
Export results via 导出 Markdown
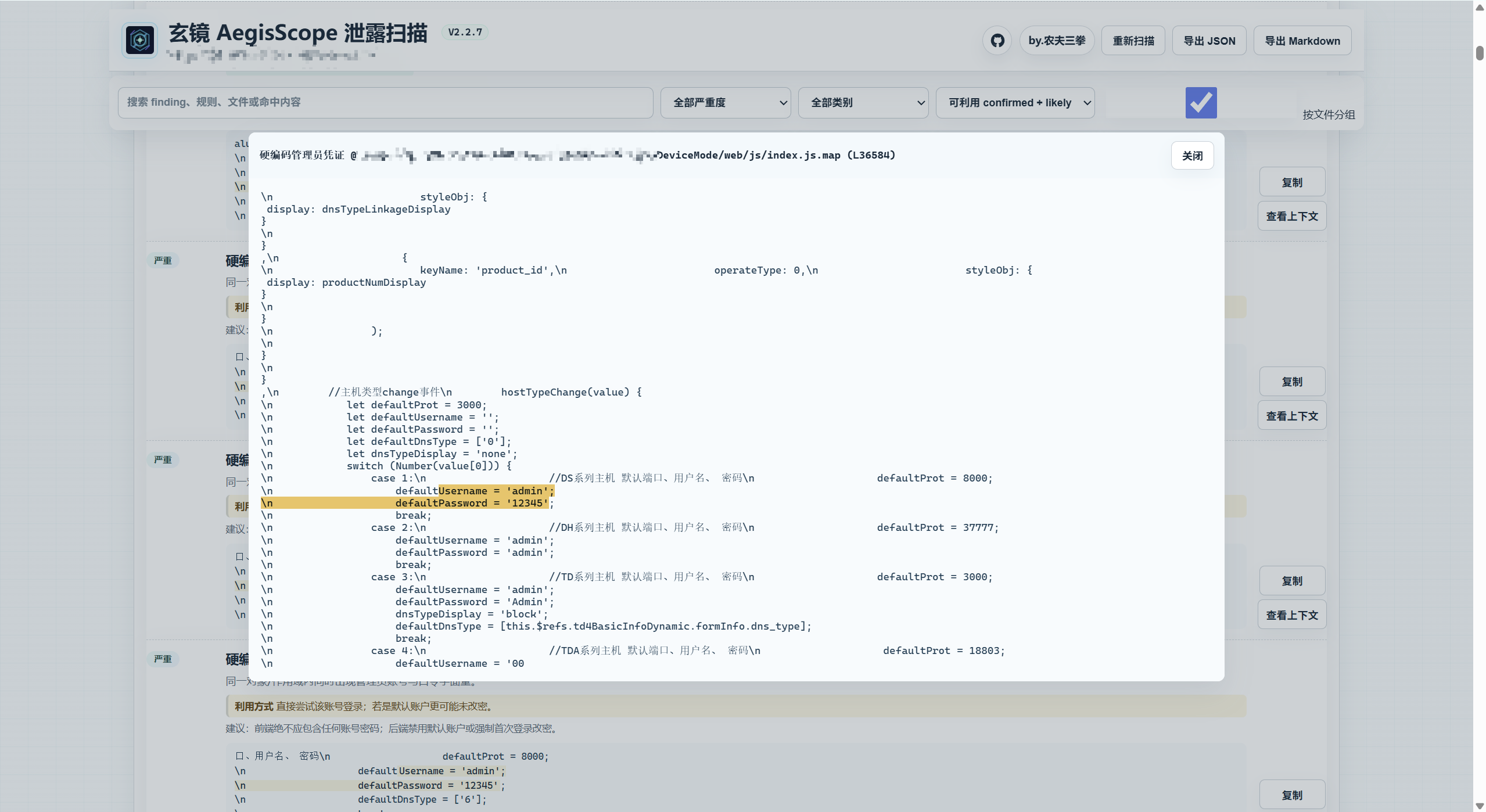1302,41
